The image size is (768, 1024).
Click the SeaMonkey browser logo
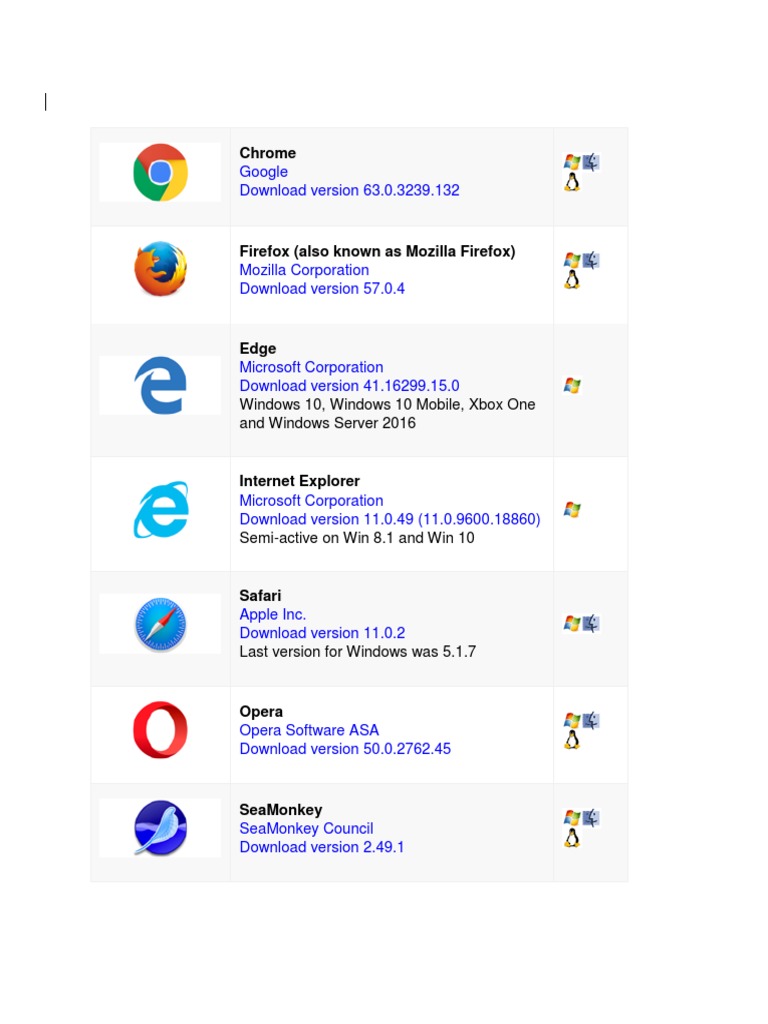pos(160,828)
